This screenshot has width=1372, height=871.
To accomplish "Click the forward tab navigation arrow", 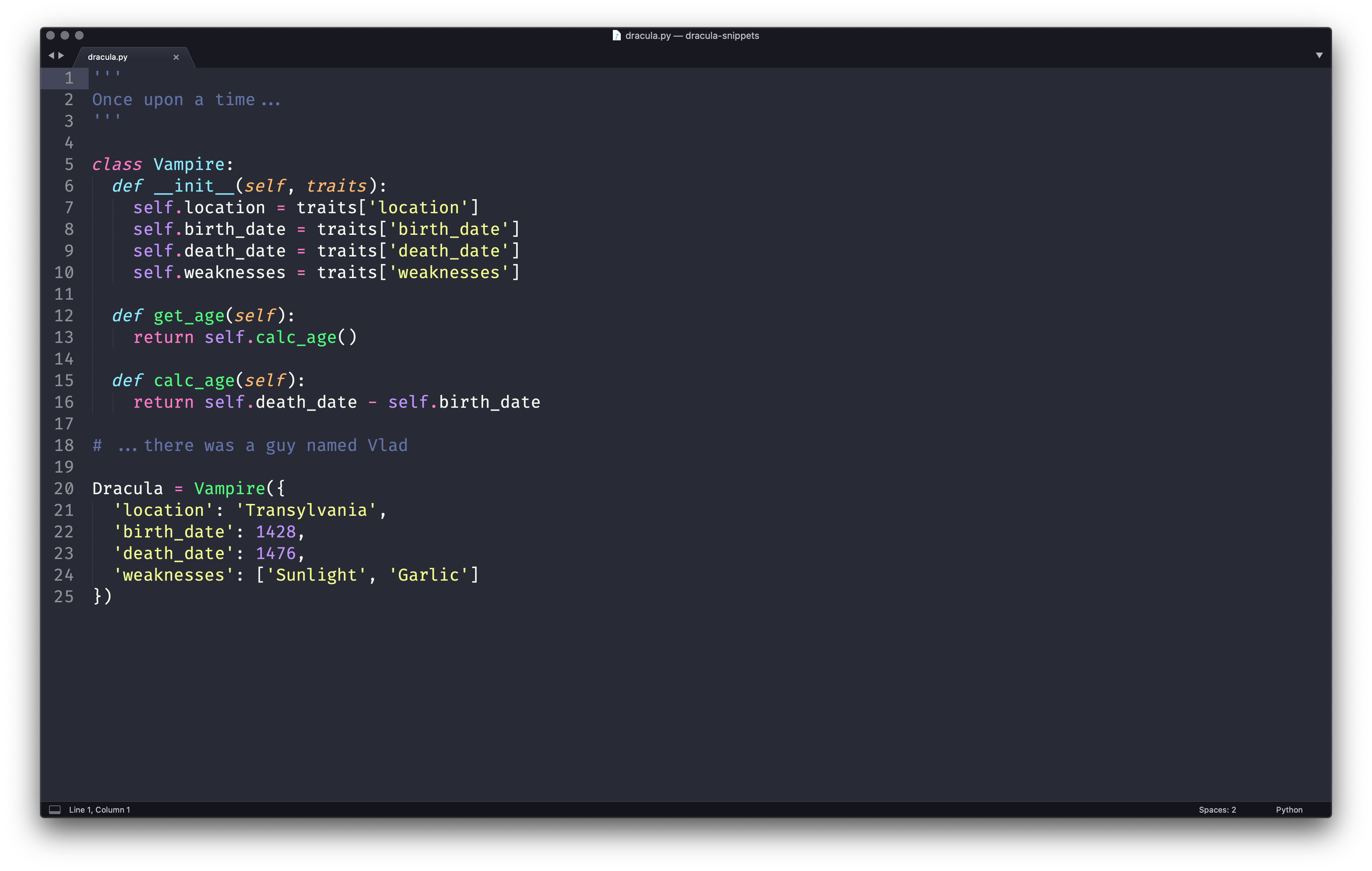I will (62, 55).
